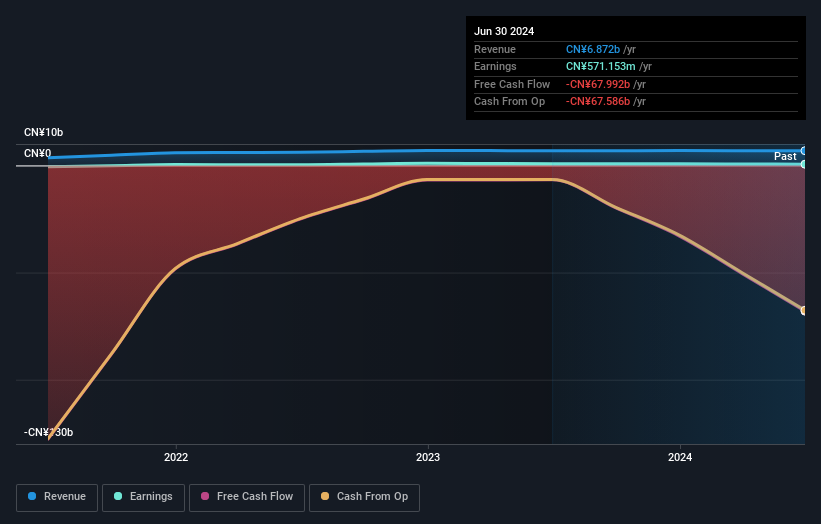Click the Jun 30 2024 tooltip date
This screenshot has width=821, height=524.
504,31
